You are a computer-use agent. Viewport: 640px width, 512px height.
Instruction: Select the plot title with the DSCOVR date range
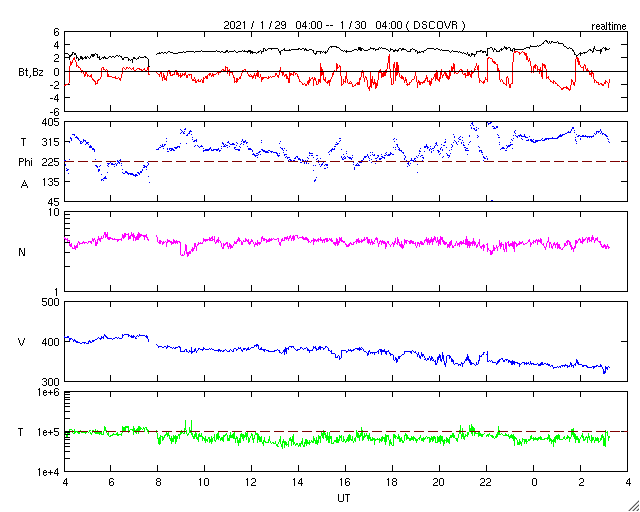[344, 25]
